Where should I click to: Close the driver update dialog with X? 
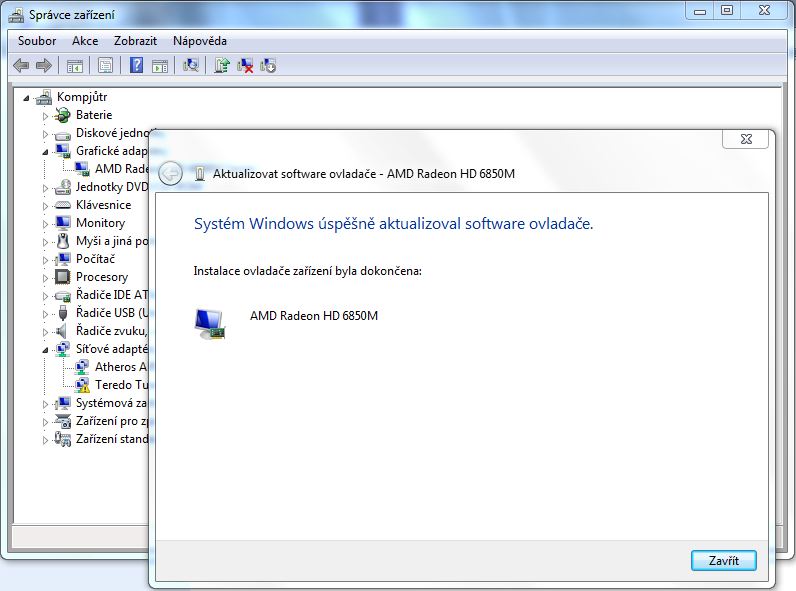[x=746, y=140]
